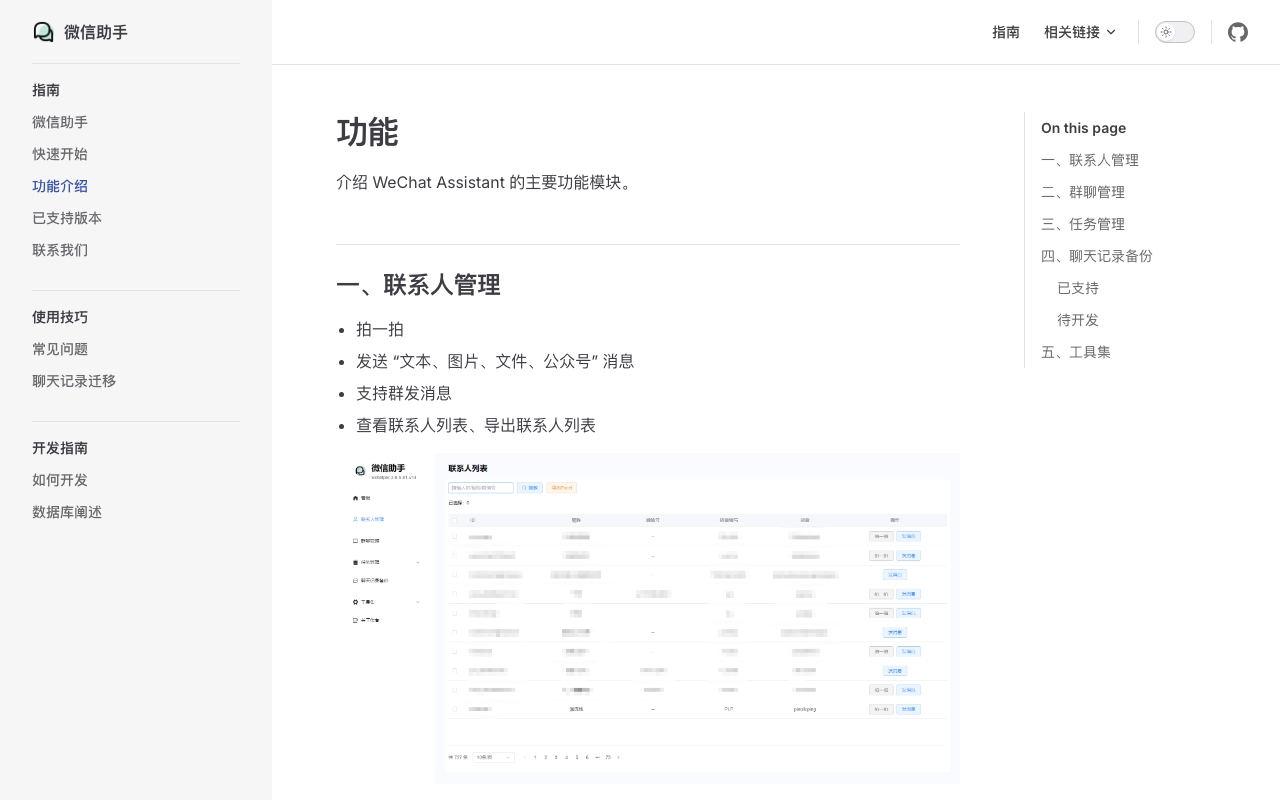The height and width of the screenshot is (800, 1280).
Task: Click the 支持群发消息 bullet text
Action: tap(404, 393)
